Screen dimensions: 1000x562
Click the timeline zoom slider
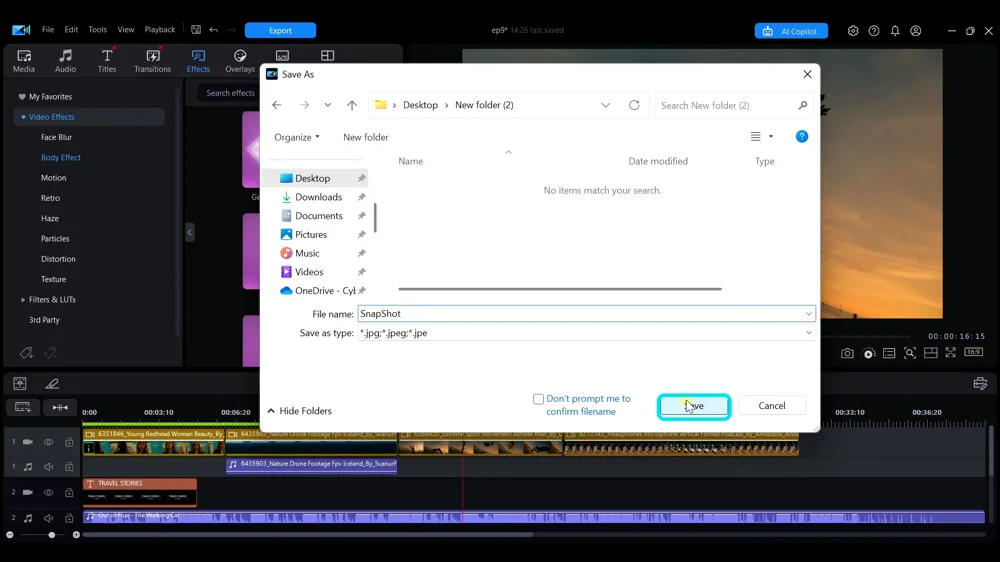(52, 535)
